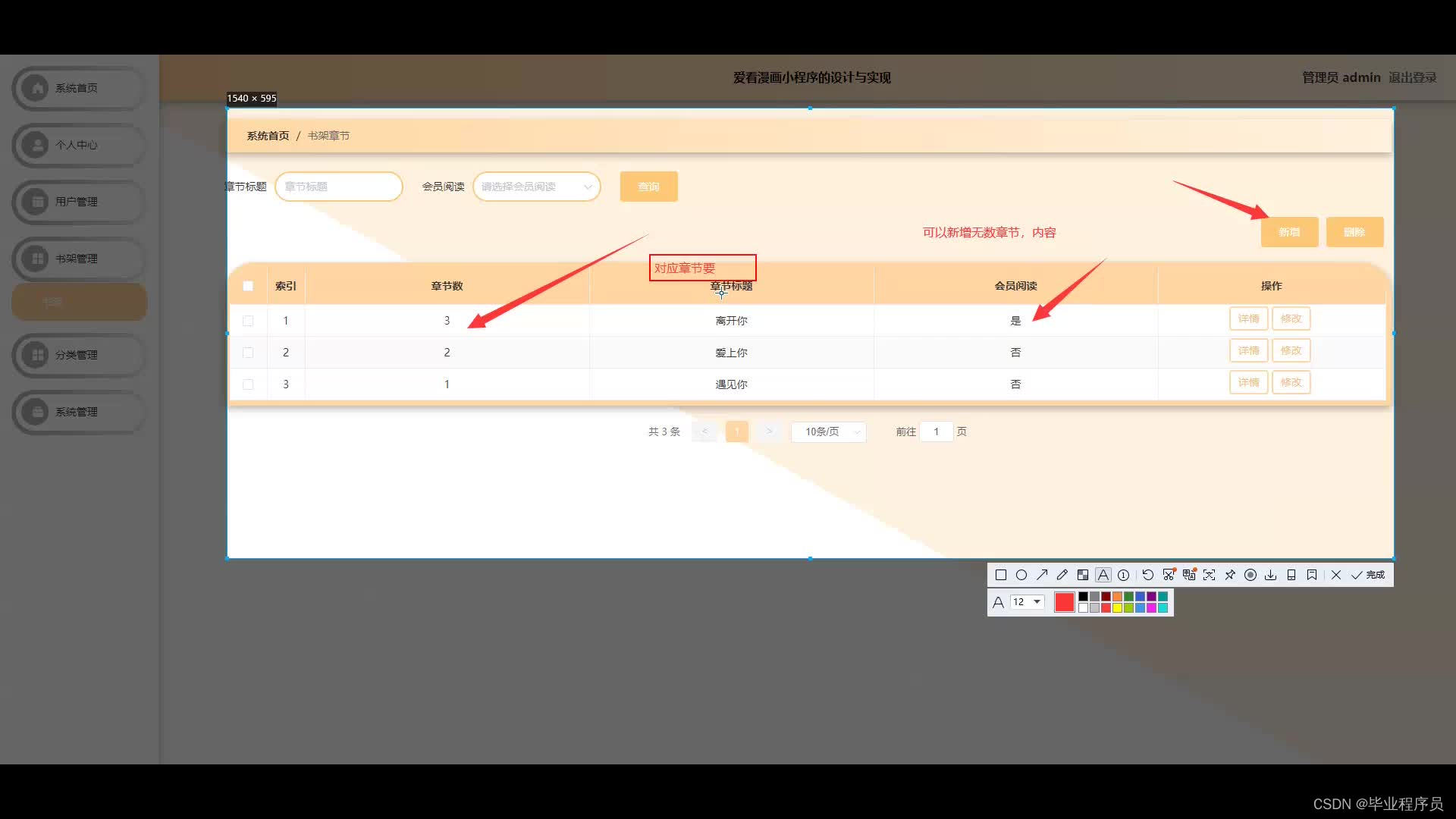Click the grid icon beside 分类管理
Screen dimensions: 1456x819
pos(36,355)
